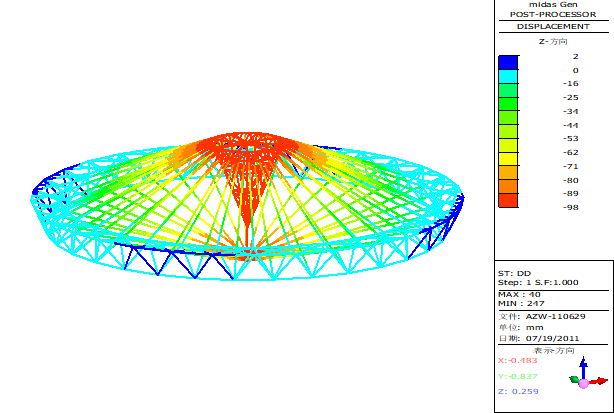Viewport: 614px width, 413px height.
Task: Select the file name 'AZW-110629'
Action: [555, 316]
